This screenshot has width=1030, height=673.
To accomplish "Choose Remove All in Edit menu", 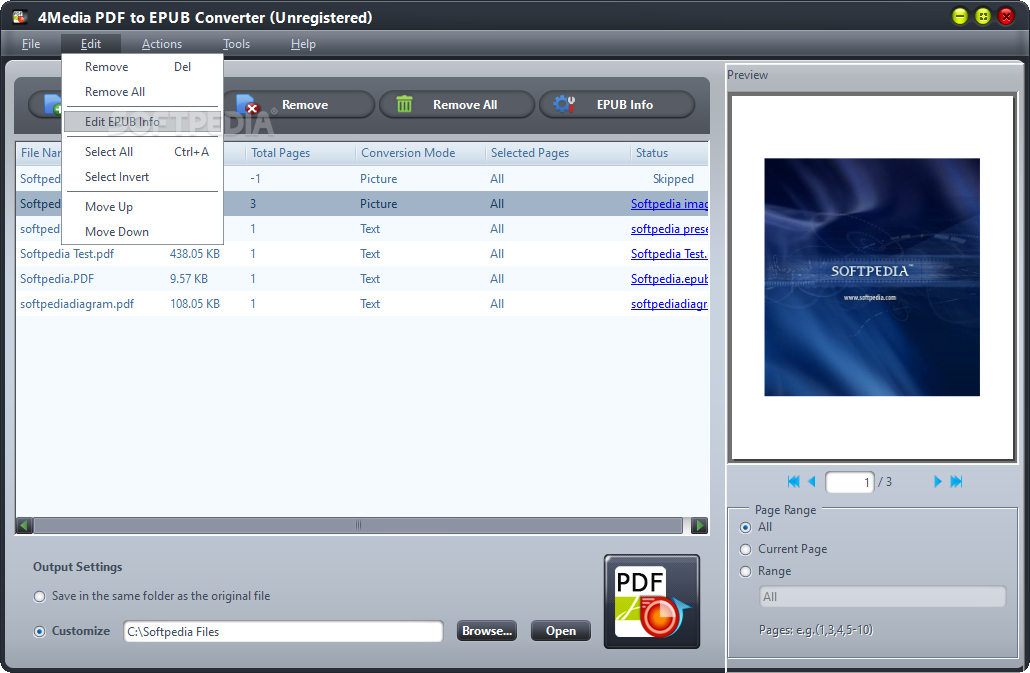I will [x=143, y=92].
